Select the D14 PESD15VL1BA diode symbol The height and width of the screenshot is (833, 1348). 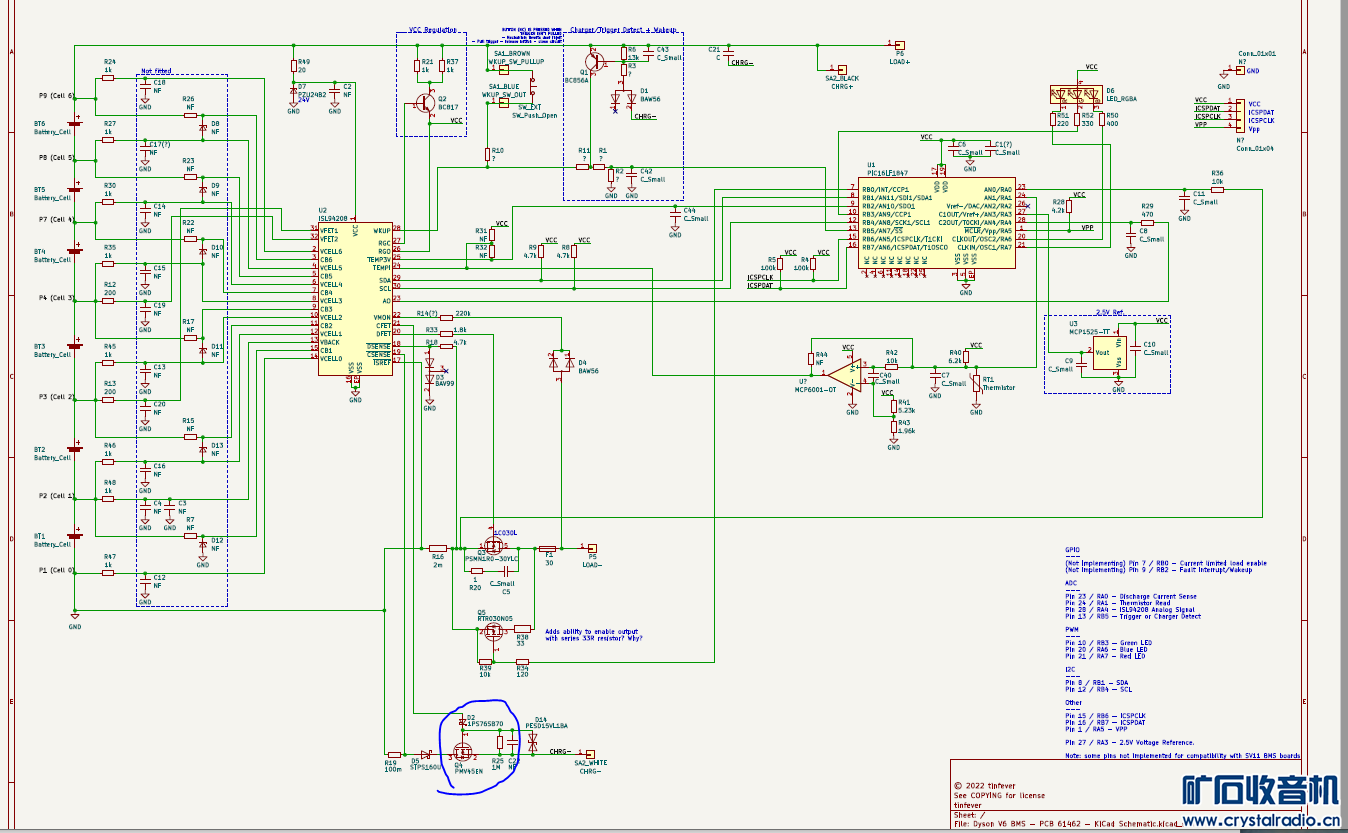533,741
